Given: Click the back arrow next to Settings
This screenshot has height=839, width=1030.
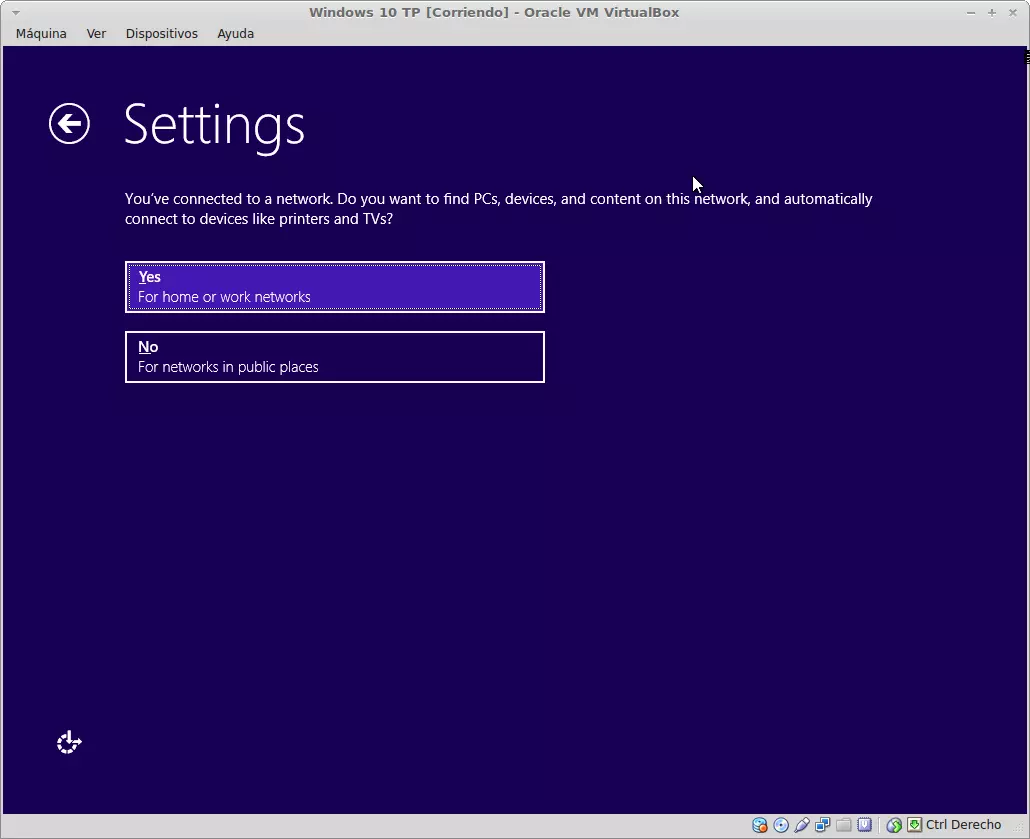Looking at the screenshot, I should pyautogui.click(x=69, y=124).
